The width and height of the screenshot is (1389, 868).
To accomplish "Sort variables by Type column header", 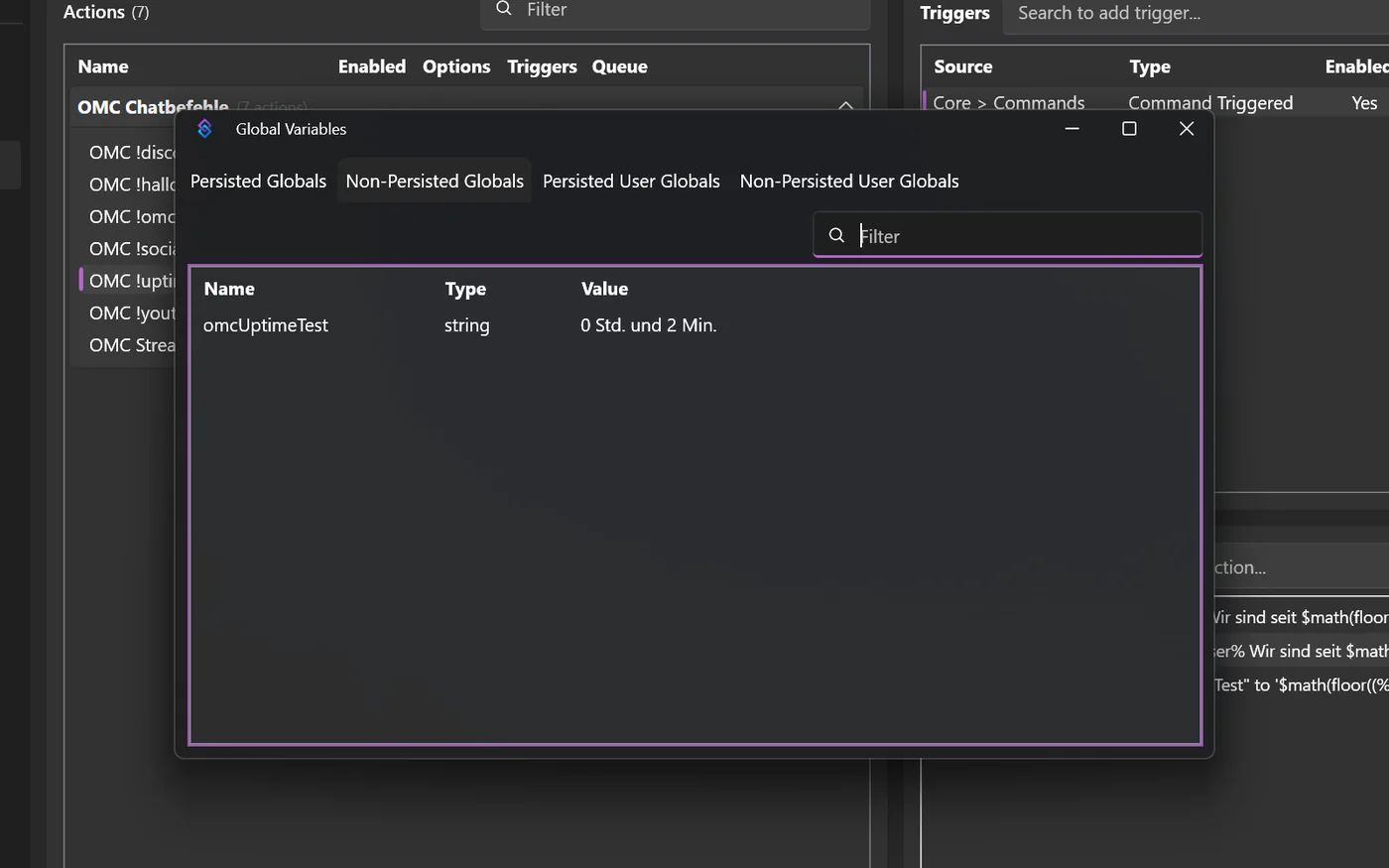I will (465, 289).
